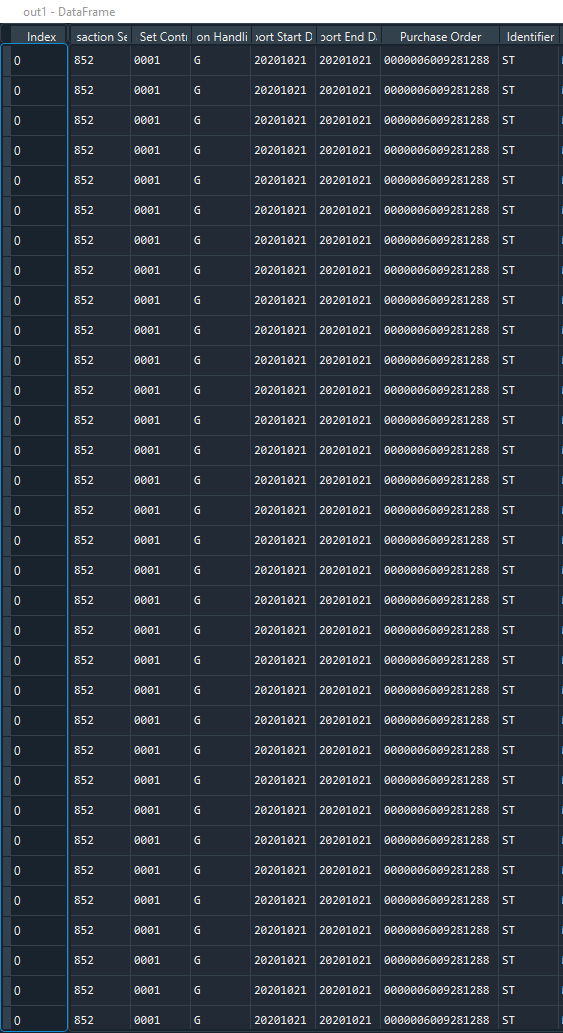Sort by the Index column header
This screenshot has height=1033, width=563.
39,37
